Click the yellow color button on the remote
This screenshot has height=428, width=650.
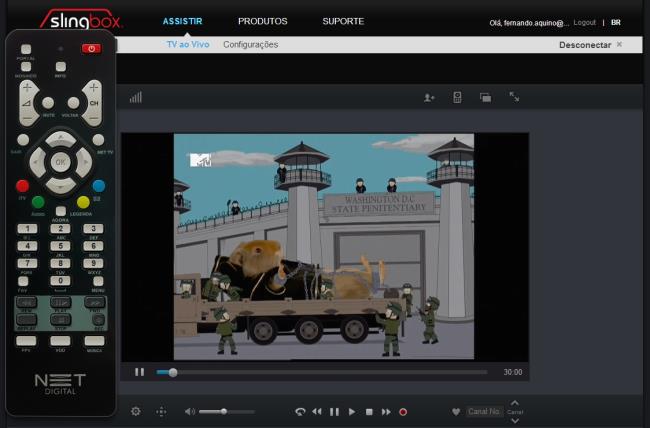click(83, 202)
